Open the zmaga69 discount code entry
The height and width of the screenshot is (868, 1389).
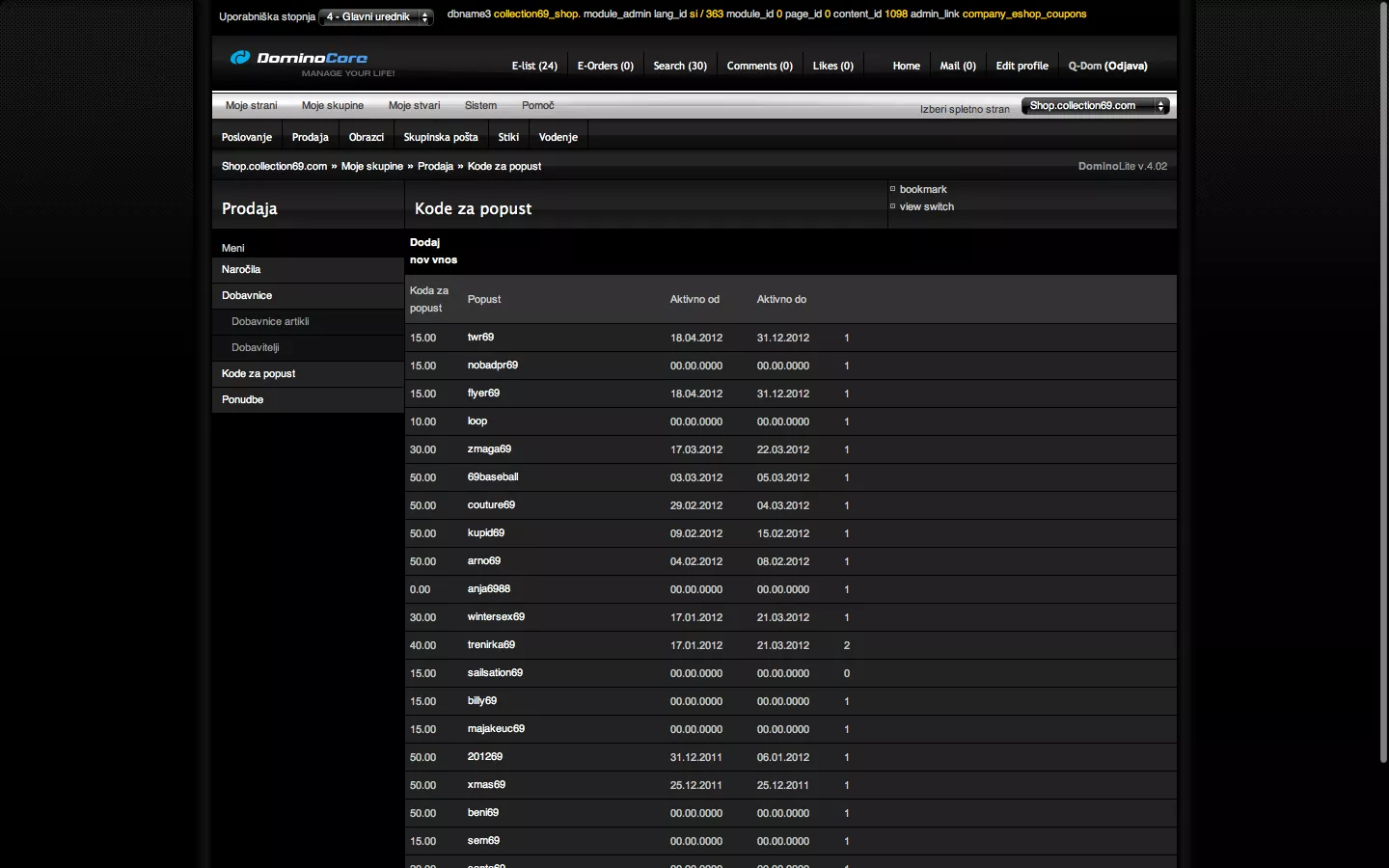(x=489, y=449)
